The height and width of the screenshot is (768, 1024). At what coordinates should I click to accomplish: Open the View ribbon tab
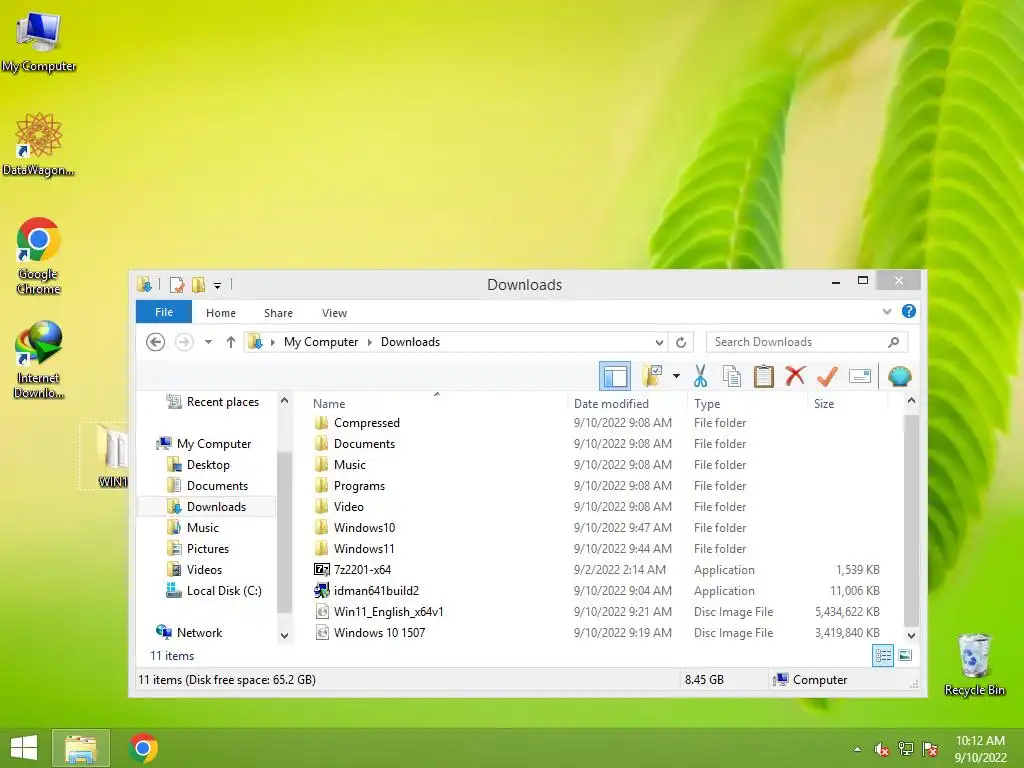(x=334, y=313)
